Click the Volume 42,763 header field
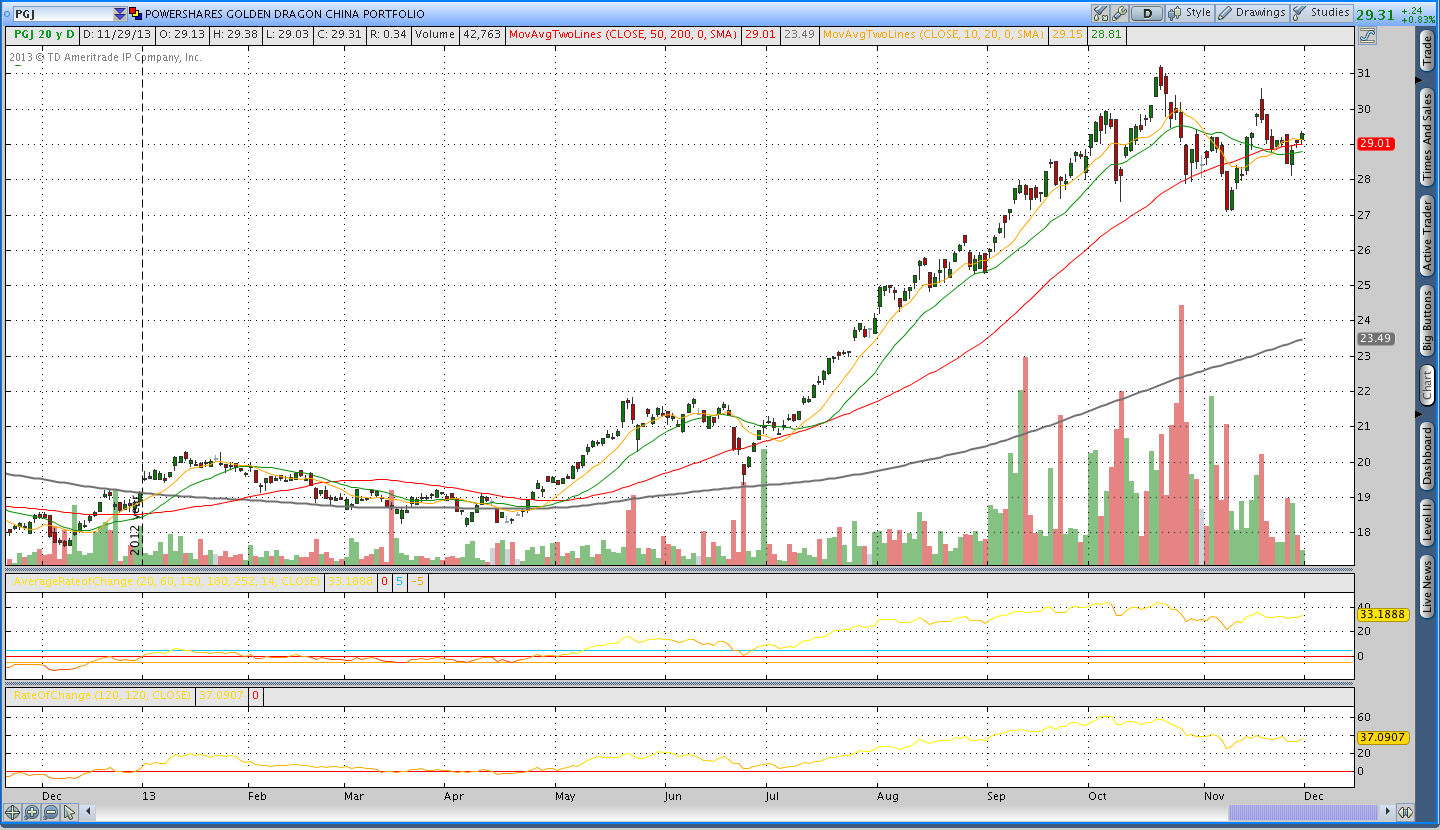Screen dimensions: 1440x830 coord(458,34)
